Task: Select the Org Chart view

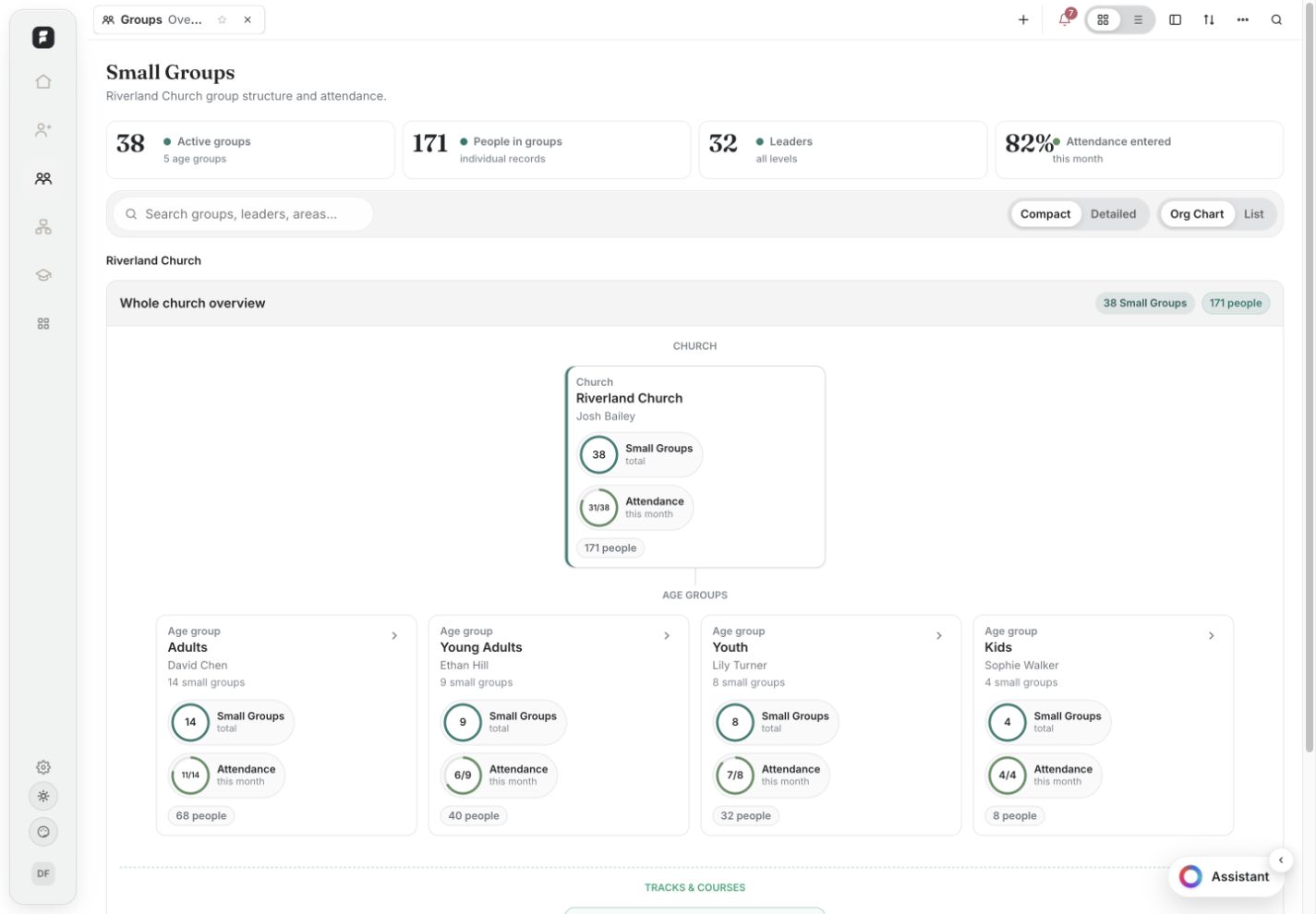Action: (1197, 214)
